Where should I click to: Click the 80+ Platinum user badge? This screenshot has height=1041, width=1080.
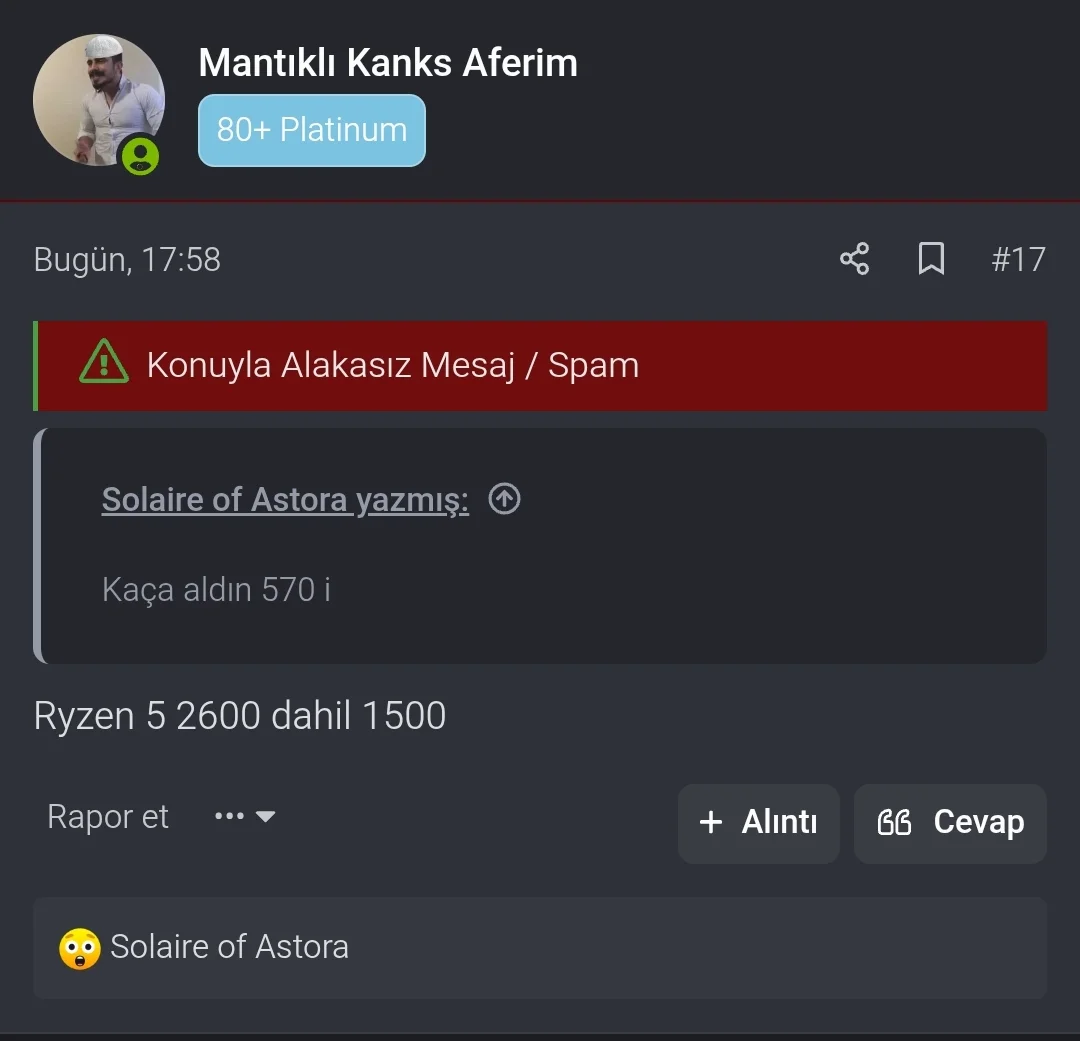312,130
